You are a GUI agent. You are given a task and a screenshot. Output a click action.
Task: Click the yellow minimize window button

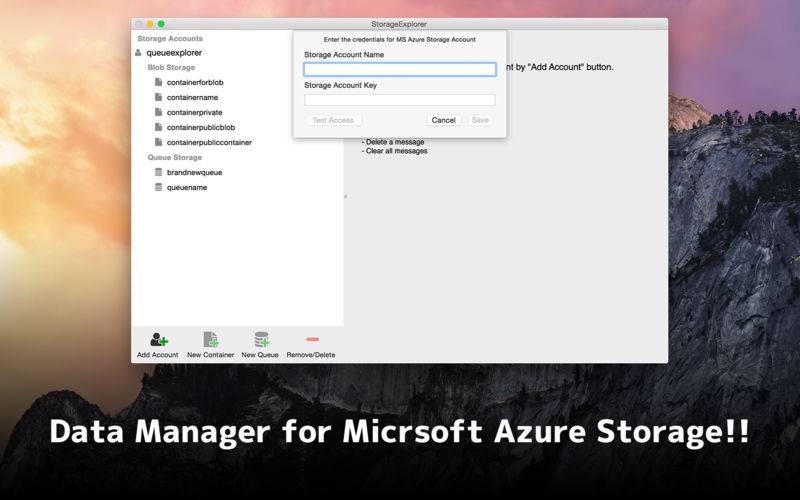pos(150,24)
